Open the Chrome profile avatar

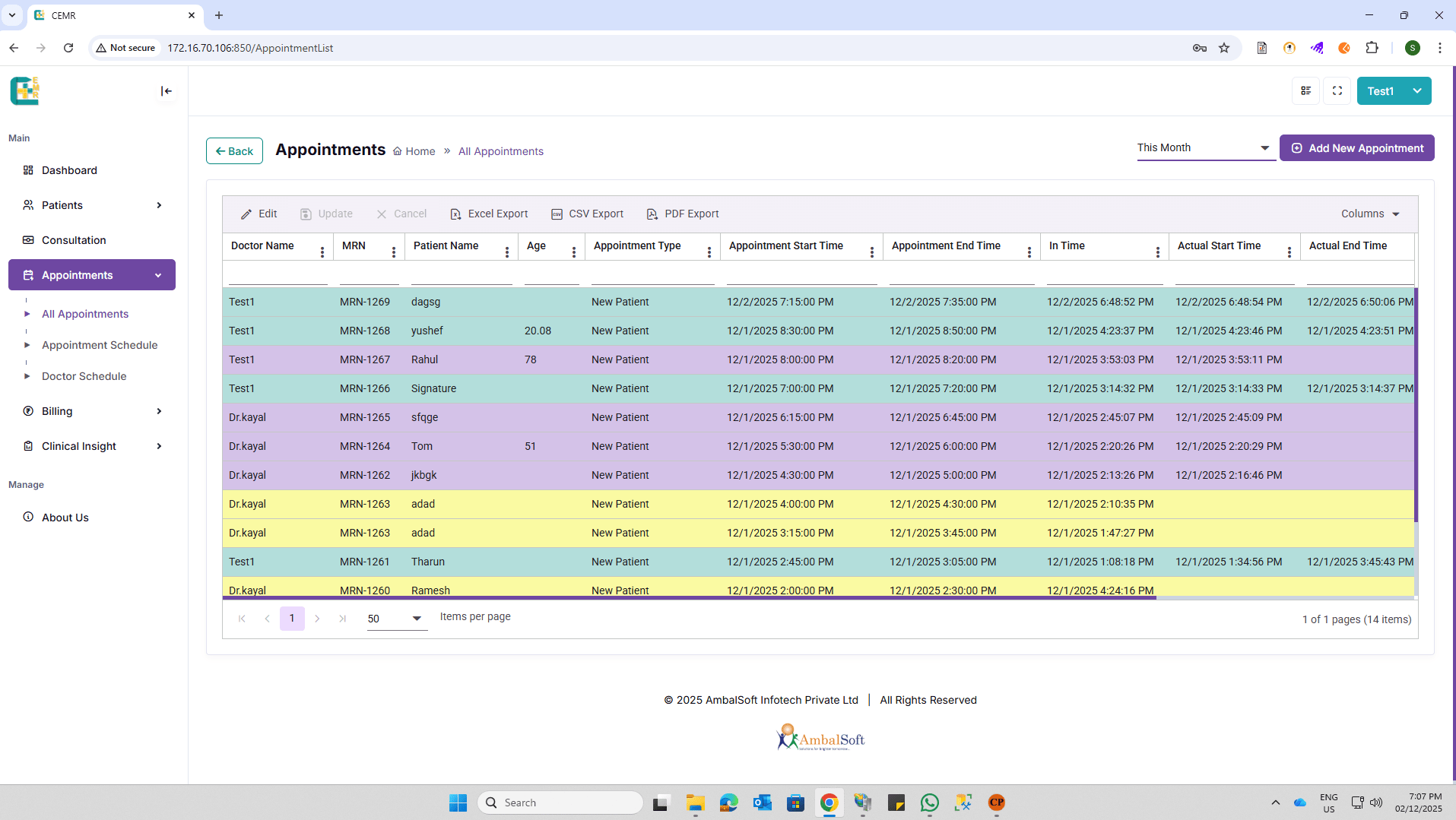pos(1413,48)
